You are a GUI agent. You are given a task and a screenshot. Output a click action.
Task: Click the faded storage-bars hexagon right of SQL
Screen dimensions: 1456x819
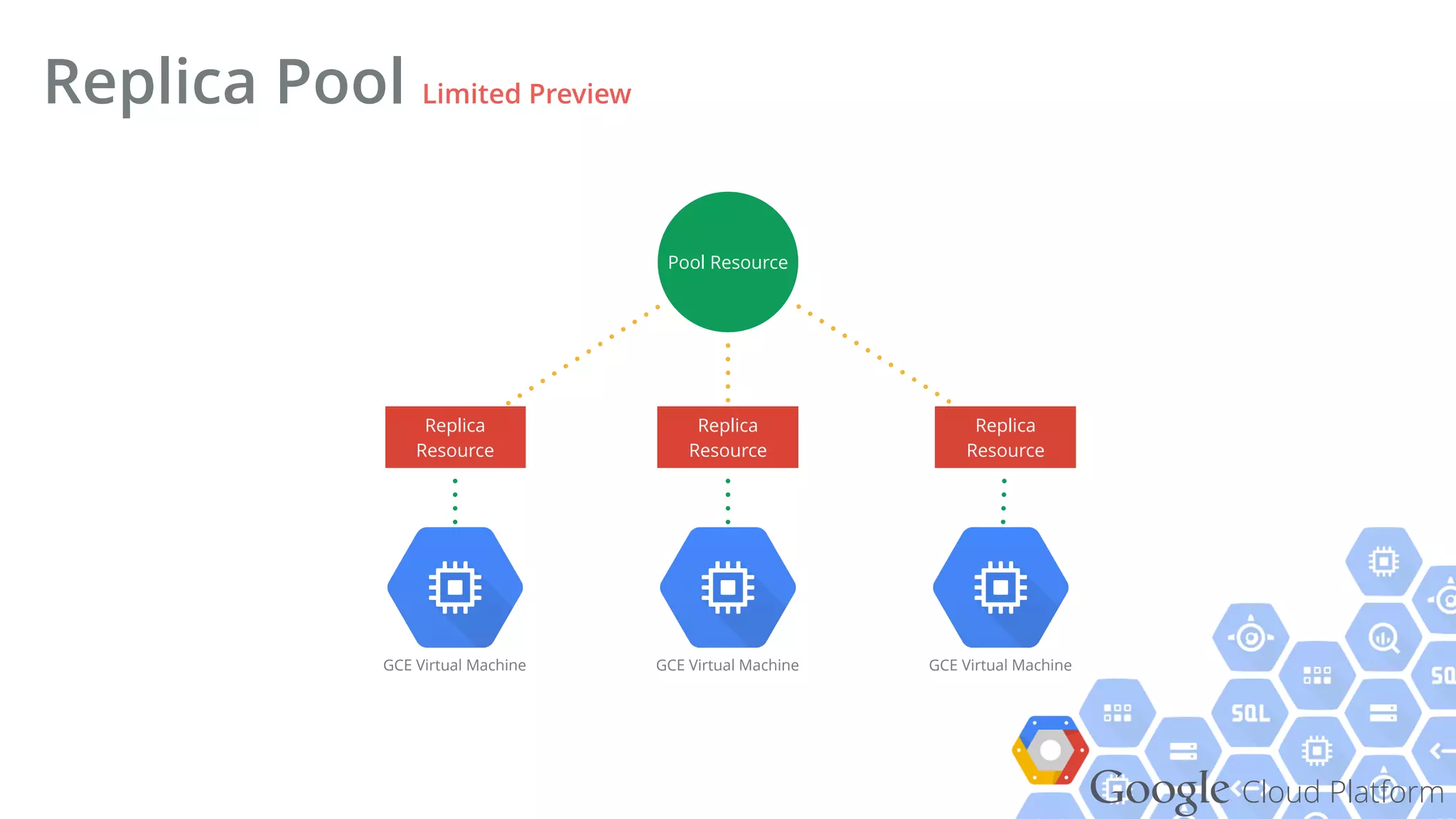(1383, 712)
